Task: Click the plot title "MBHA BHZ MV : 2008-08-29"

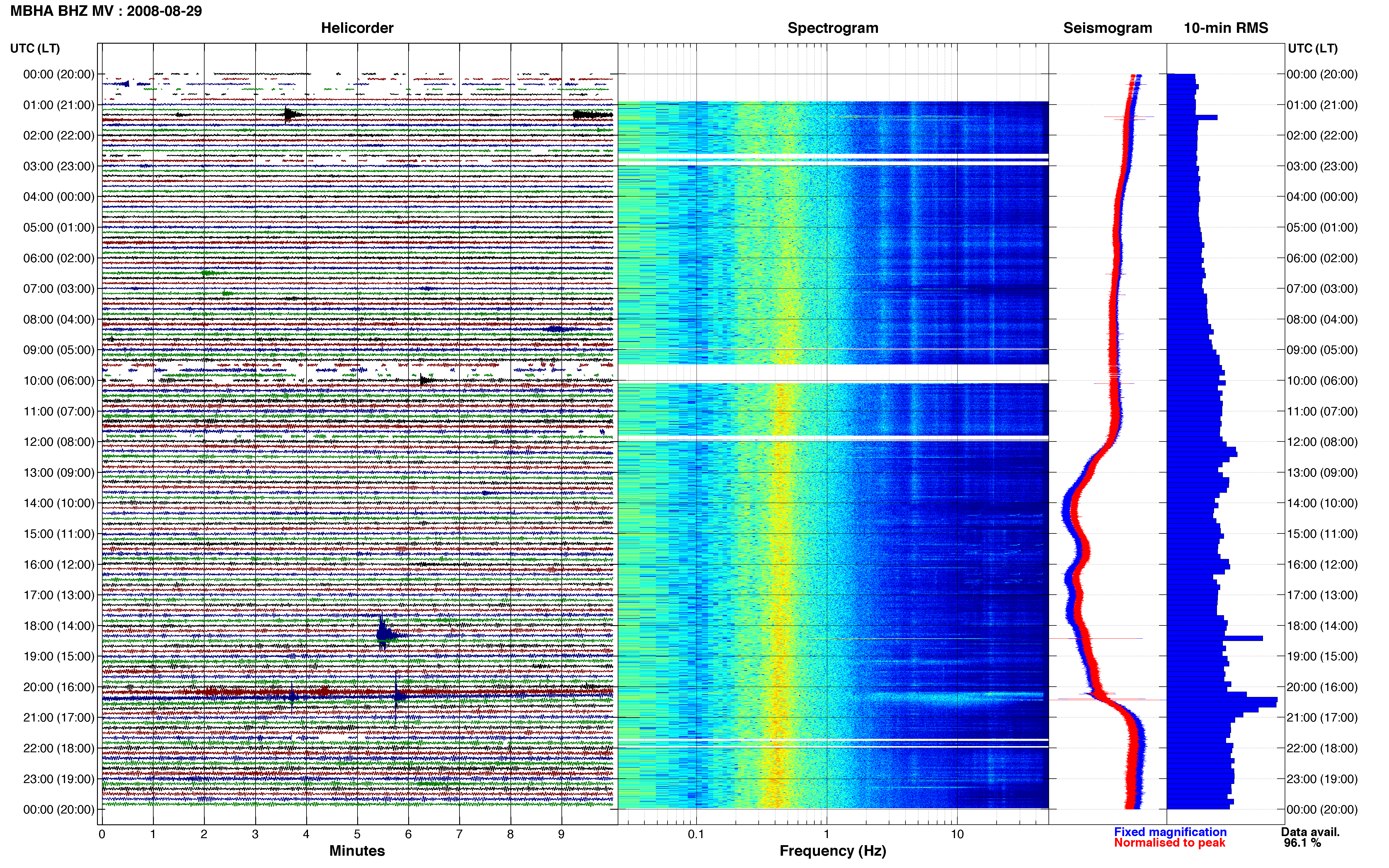Action: click(106, 11)
